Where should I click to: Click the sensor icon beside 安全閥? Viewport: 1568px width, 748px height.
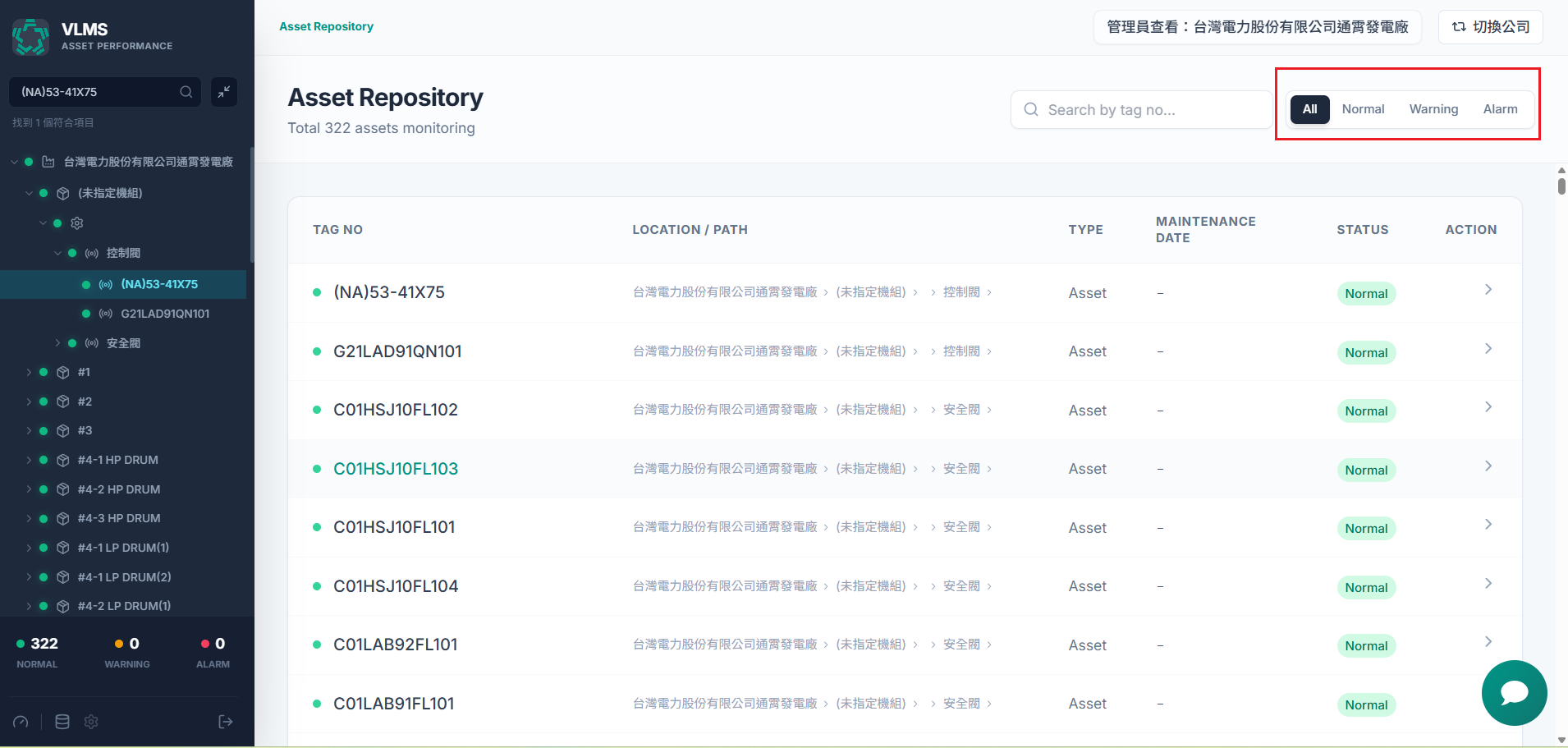(92, 343)
